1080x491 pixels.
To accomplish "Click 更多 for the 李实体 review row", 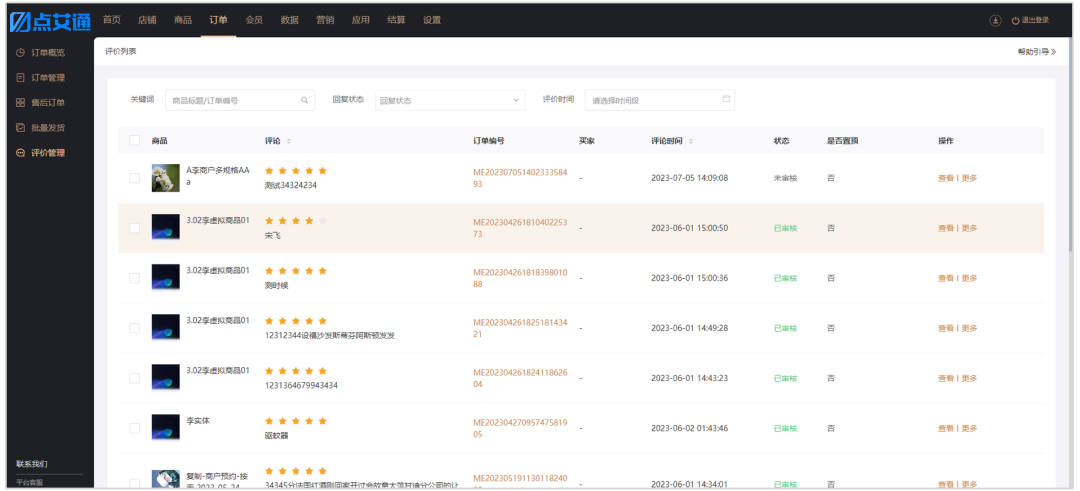I will pyautogui.click(x=969, y=428).
